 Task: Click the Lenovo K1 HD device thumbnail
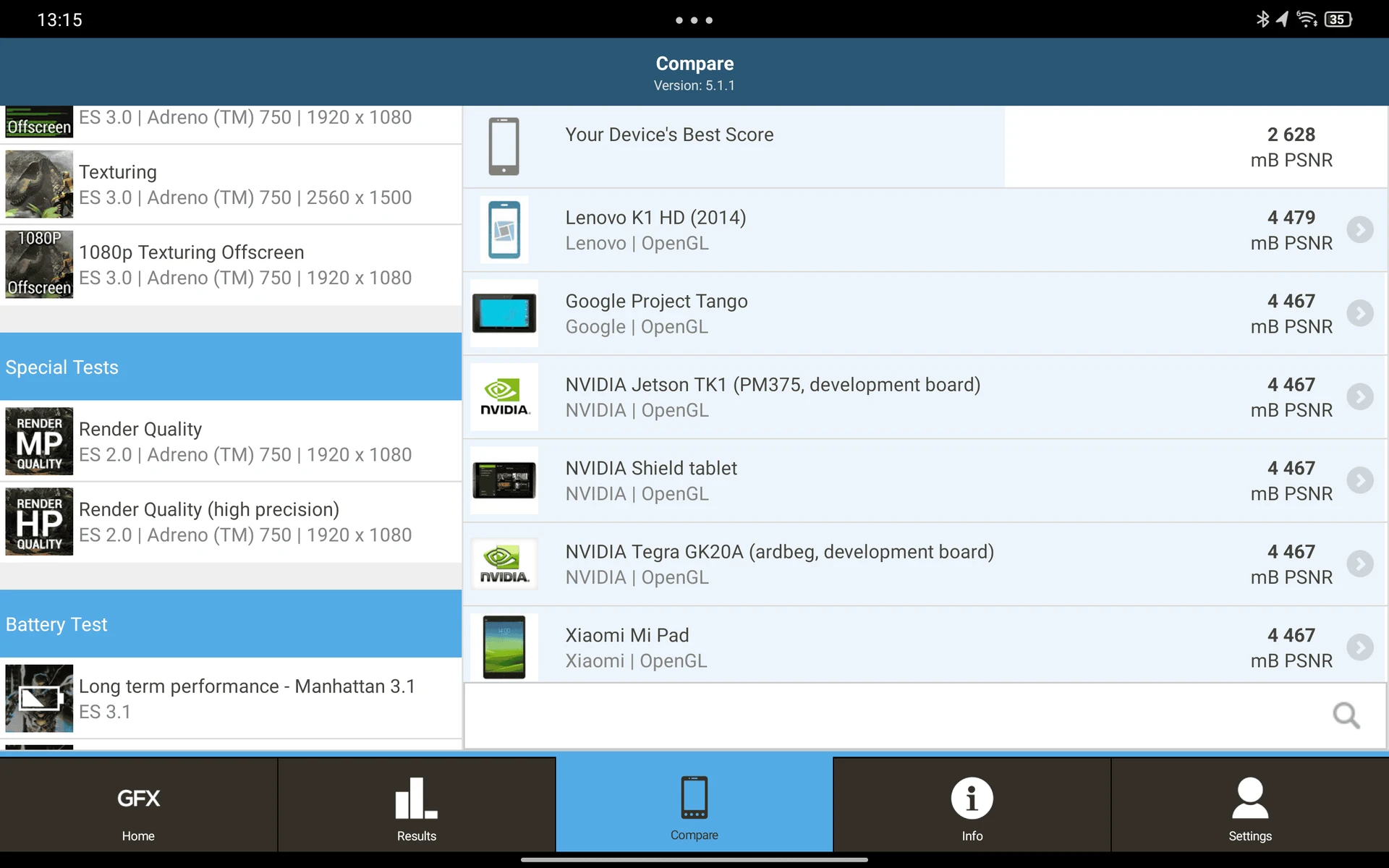click(504, 230)
